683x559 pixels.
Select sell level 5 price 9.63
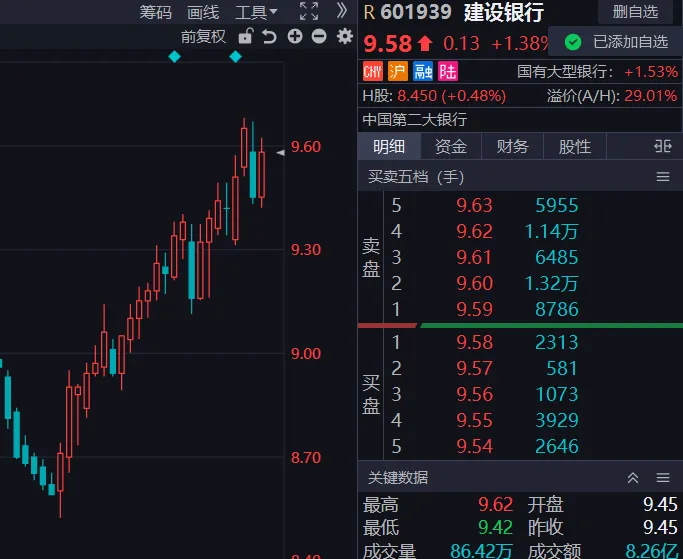coord(474,205)
